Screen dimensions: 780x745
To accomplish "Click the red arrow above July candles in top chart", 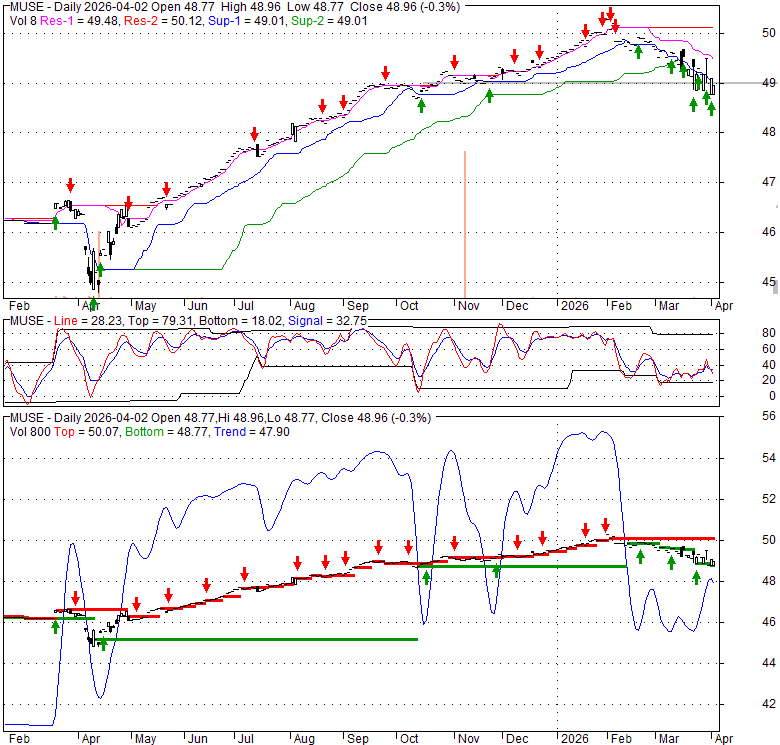I will 255,134.
